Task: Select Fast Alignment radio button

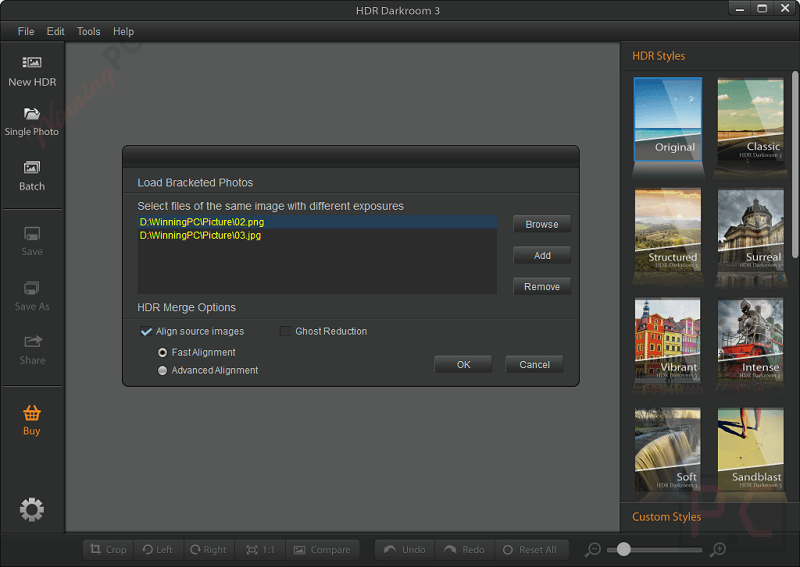Action: [162, 353]
